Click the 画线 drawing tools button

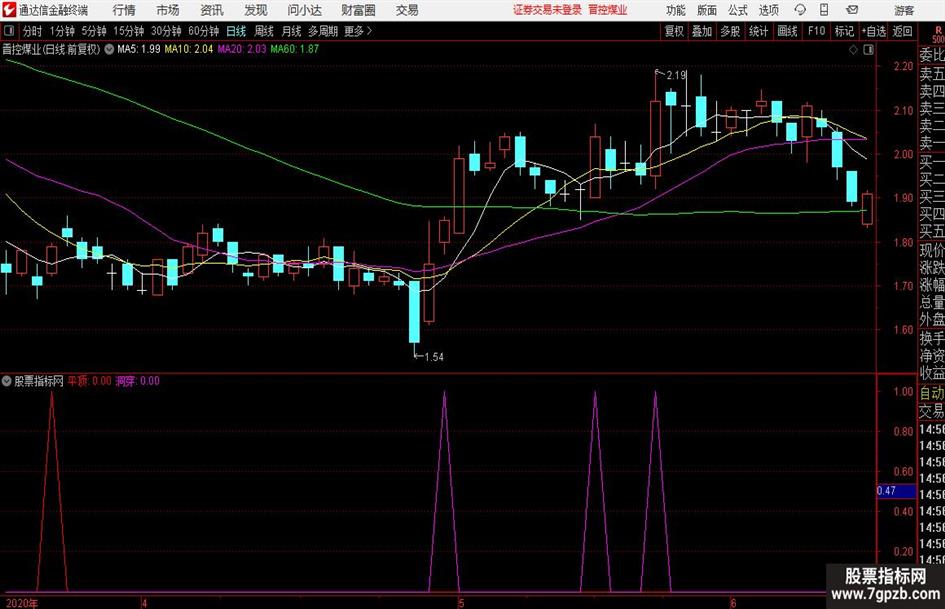coord(787,31)
